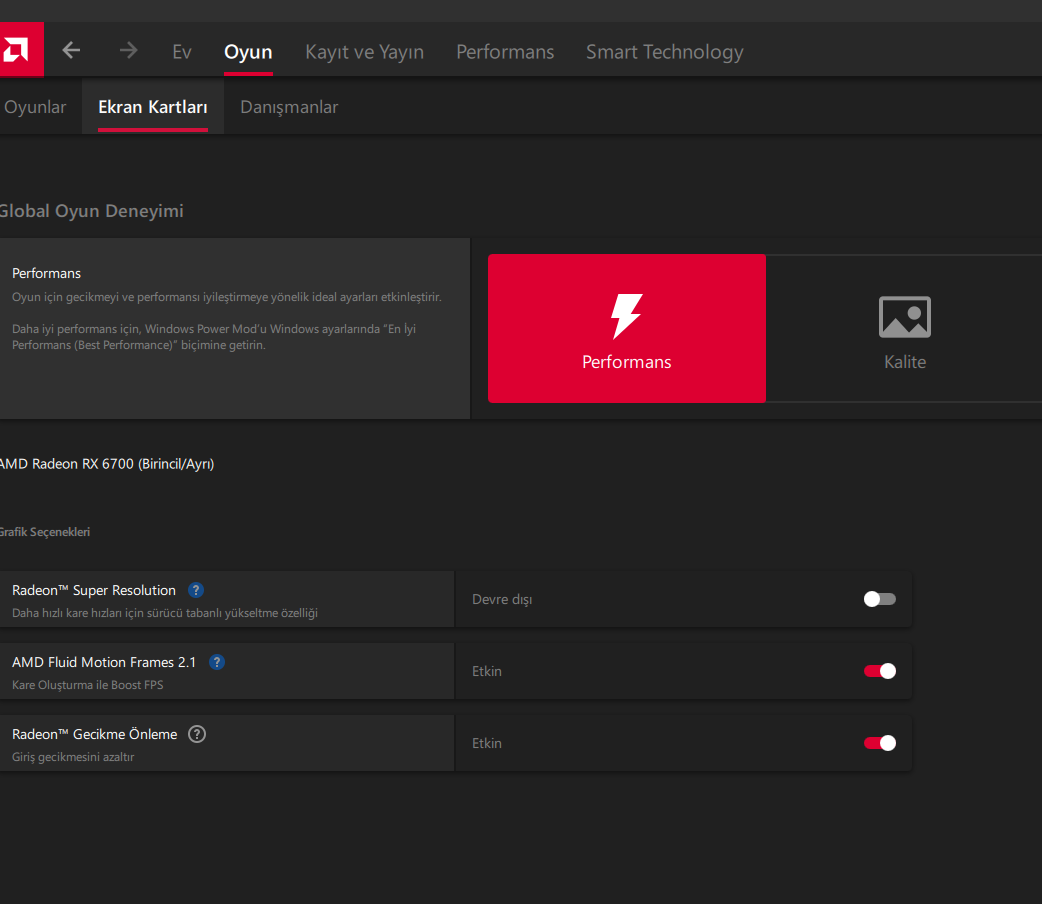This screenshot has width=1042, height=904.
Task: Click 'Kare Oluşturma ile Boost FPS' text
Action: (x=88, y=685)
